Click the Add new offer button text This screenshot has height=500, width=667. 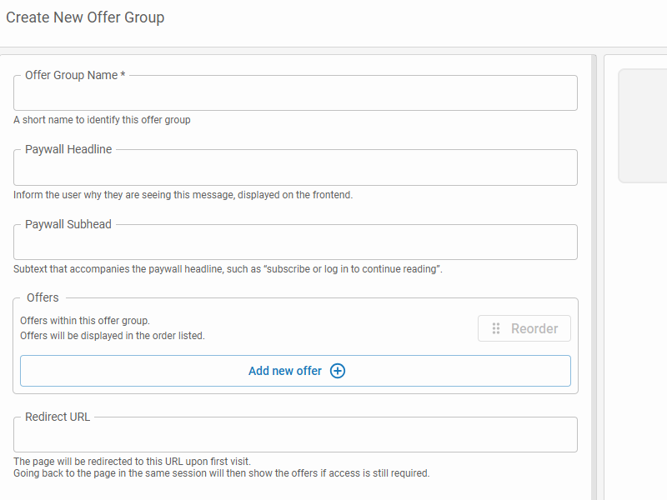[x=285, y=371]
